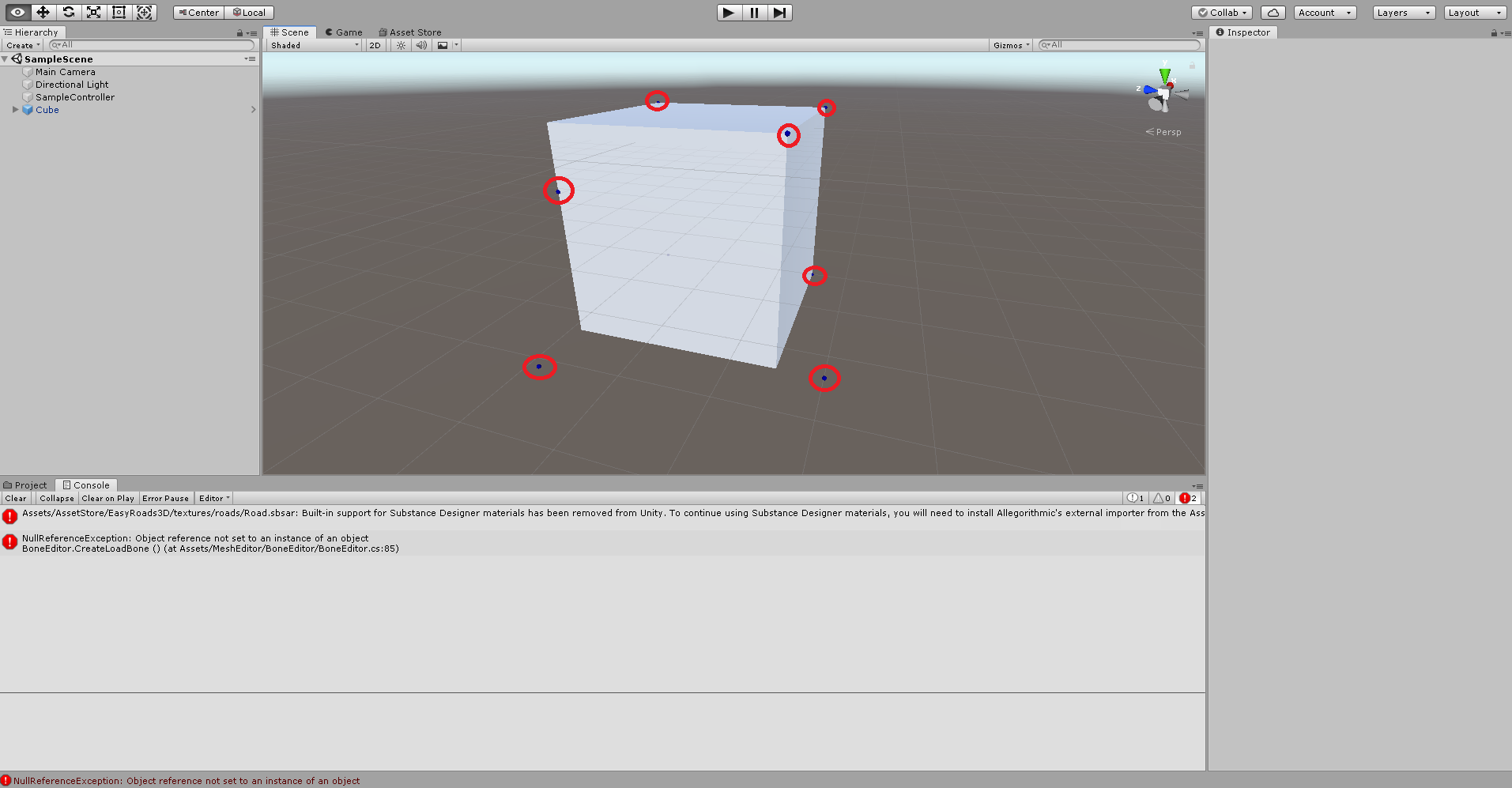Open the Shaded draw mode dropdown
The image size is (1512, 788).
(x=314, y=45)
